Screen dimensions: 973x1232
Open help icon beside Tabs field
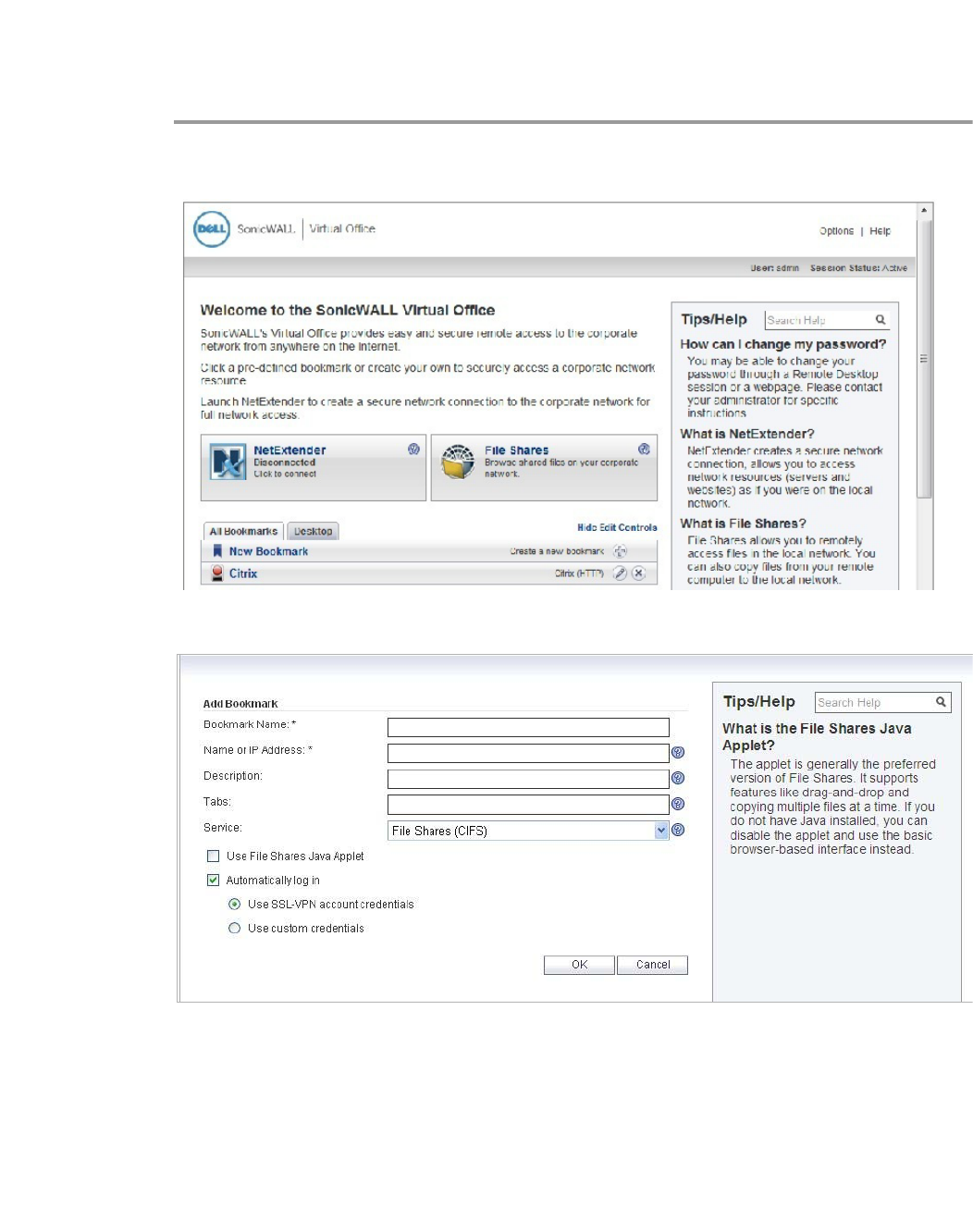[x=678, y=805]
